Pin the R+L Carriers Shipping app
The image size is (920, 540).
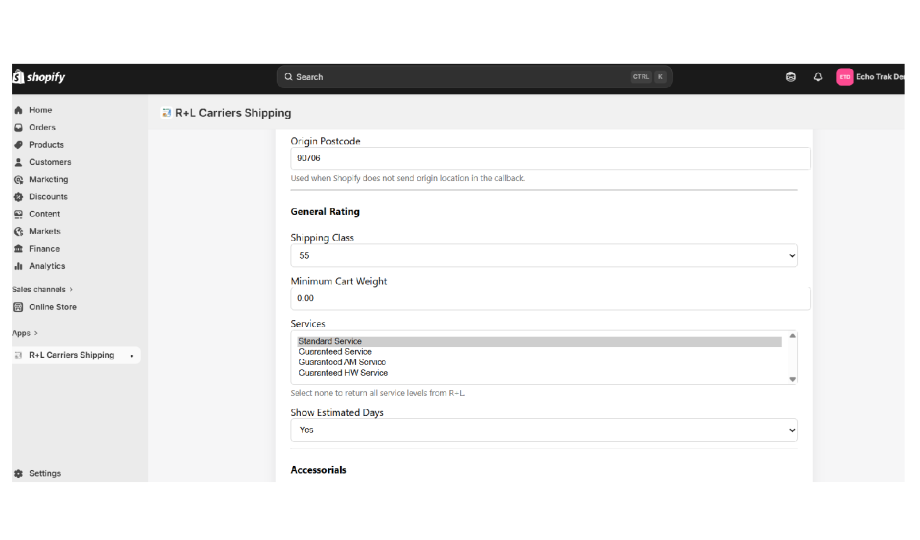(x=132, y=355)
